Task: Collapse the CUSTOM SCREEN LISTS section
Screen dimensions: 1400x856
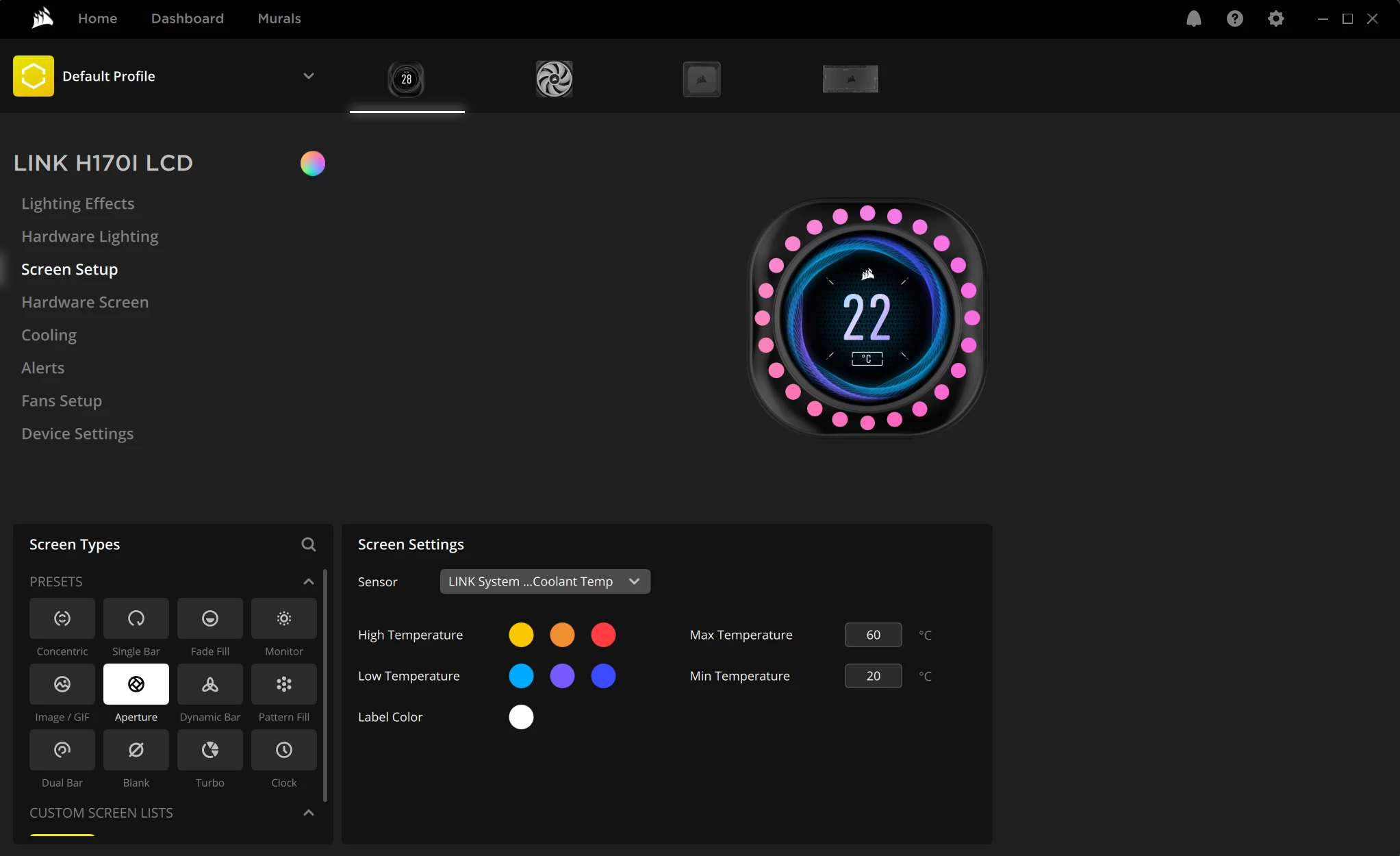Action: click(x=309, y=813)
